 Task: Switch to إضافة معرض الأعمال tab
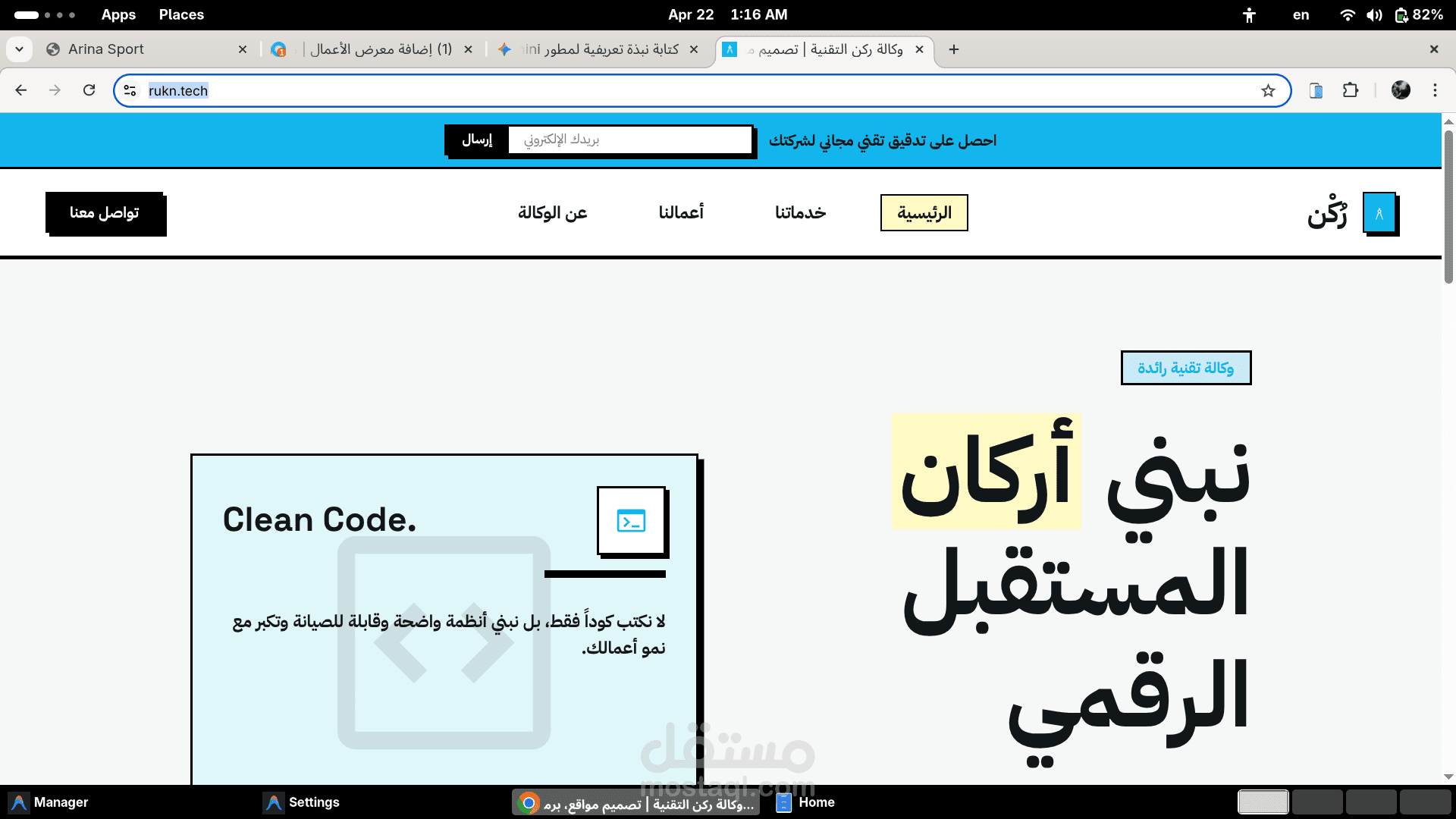(372, 49)
